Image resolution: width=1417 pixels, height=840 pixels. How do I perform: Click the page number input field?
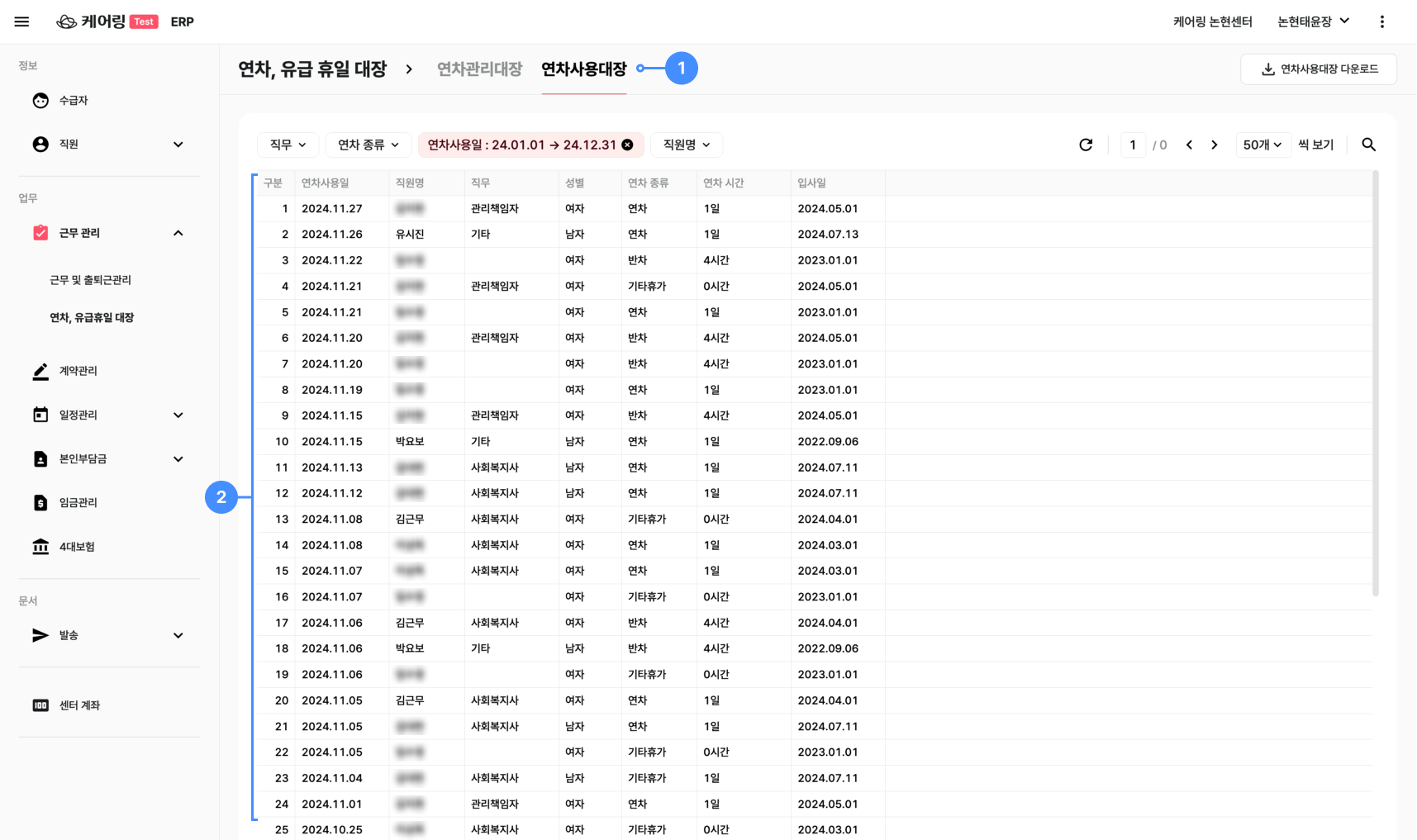click(x=1133, y=145)
